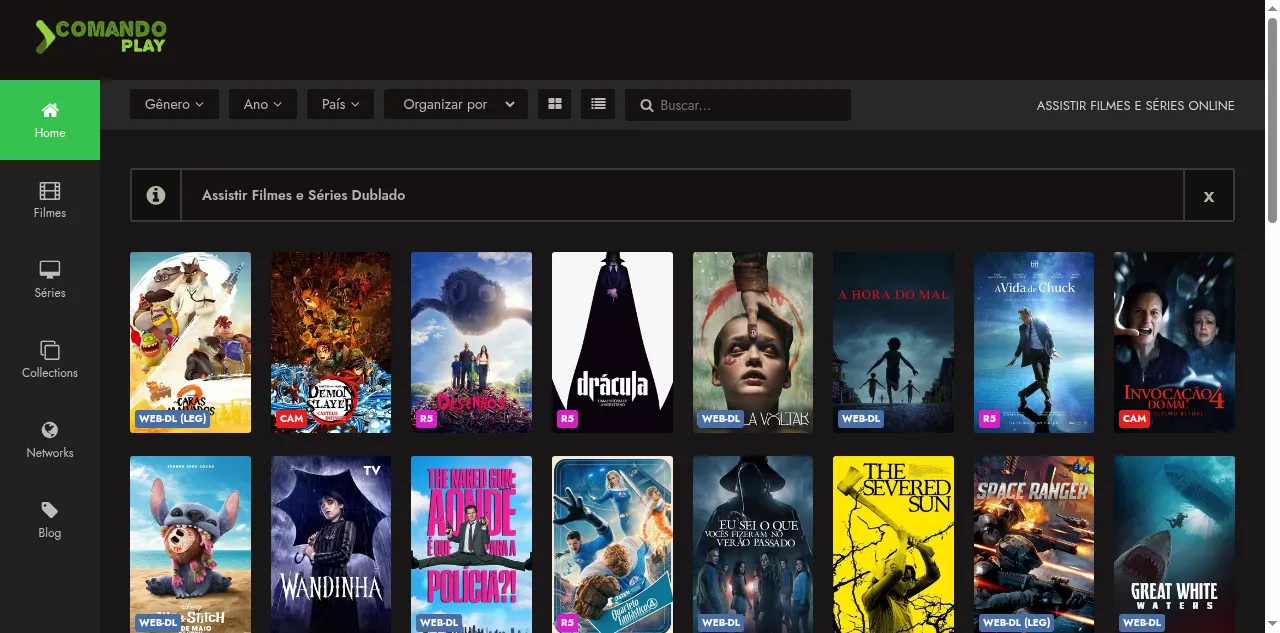Click the R5 badge on Drácula
This screenshot has height=633, width=1280.
568,418
